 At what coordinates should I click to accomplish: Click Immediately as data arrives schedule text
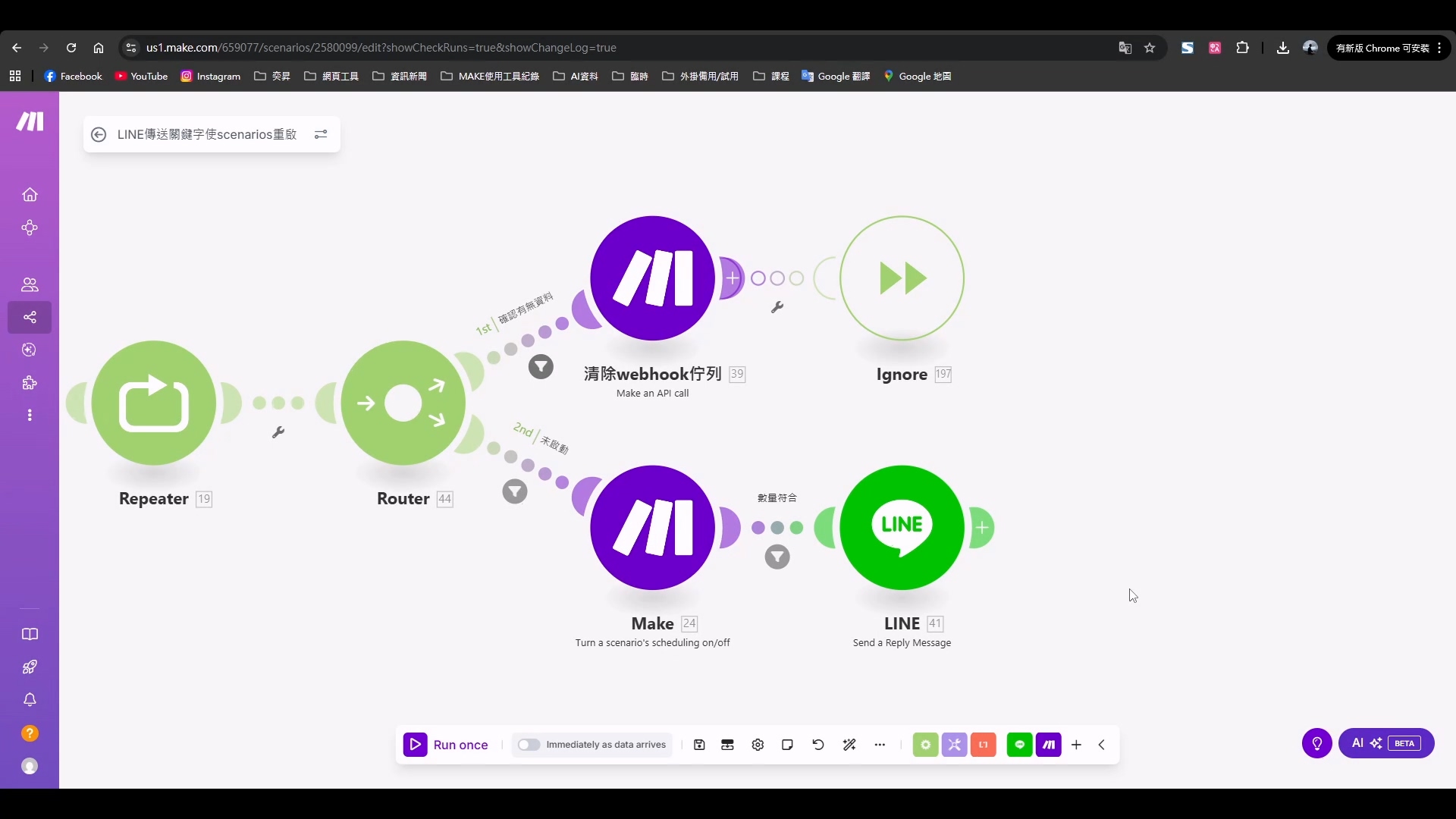click(606, 745)
